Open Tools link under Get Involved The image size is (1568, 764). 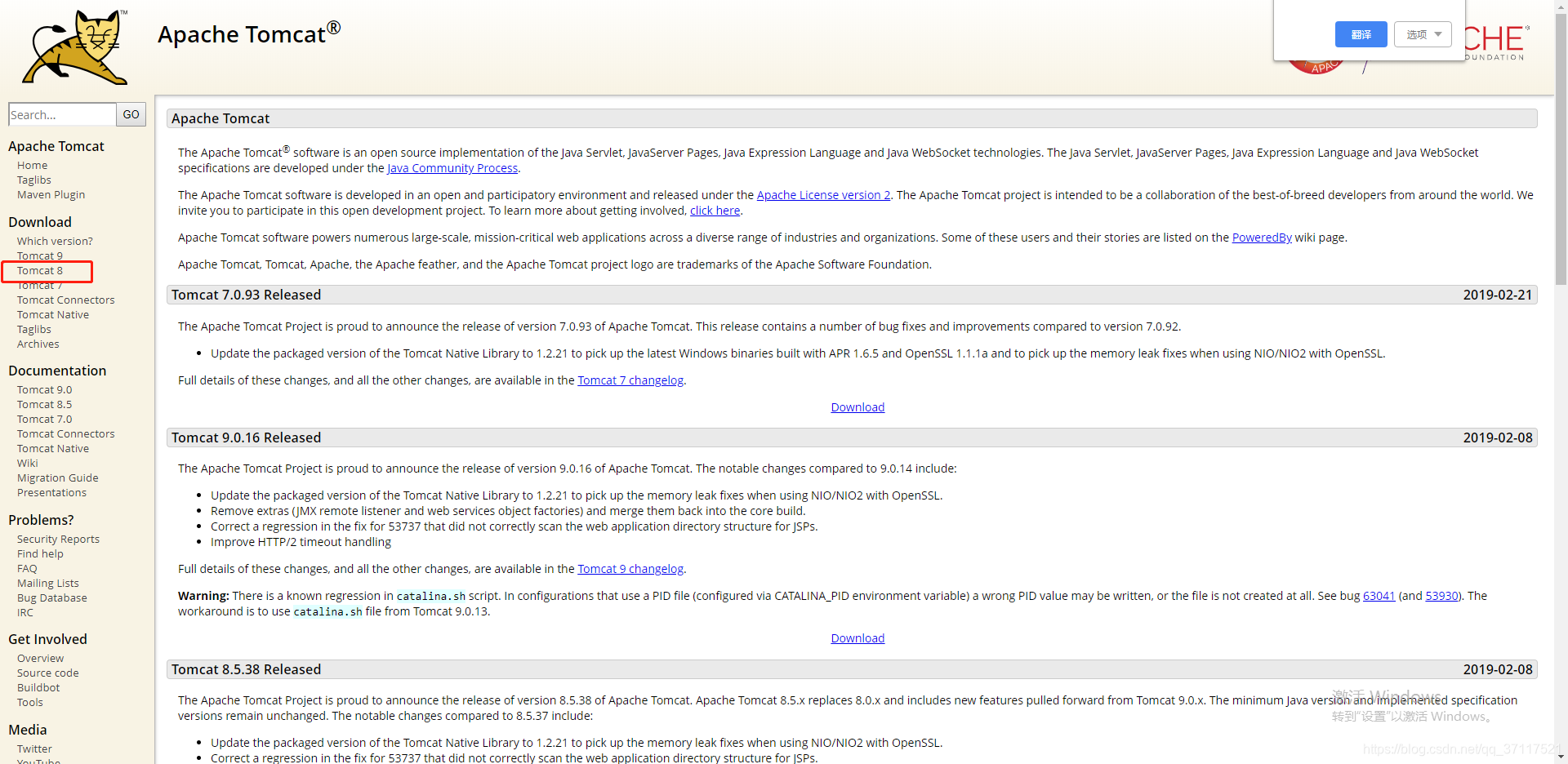click(30, 702)
